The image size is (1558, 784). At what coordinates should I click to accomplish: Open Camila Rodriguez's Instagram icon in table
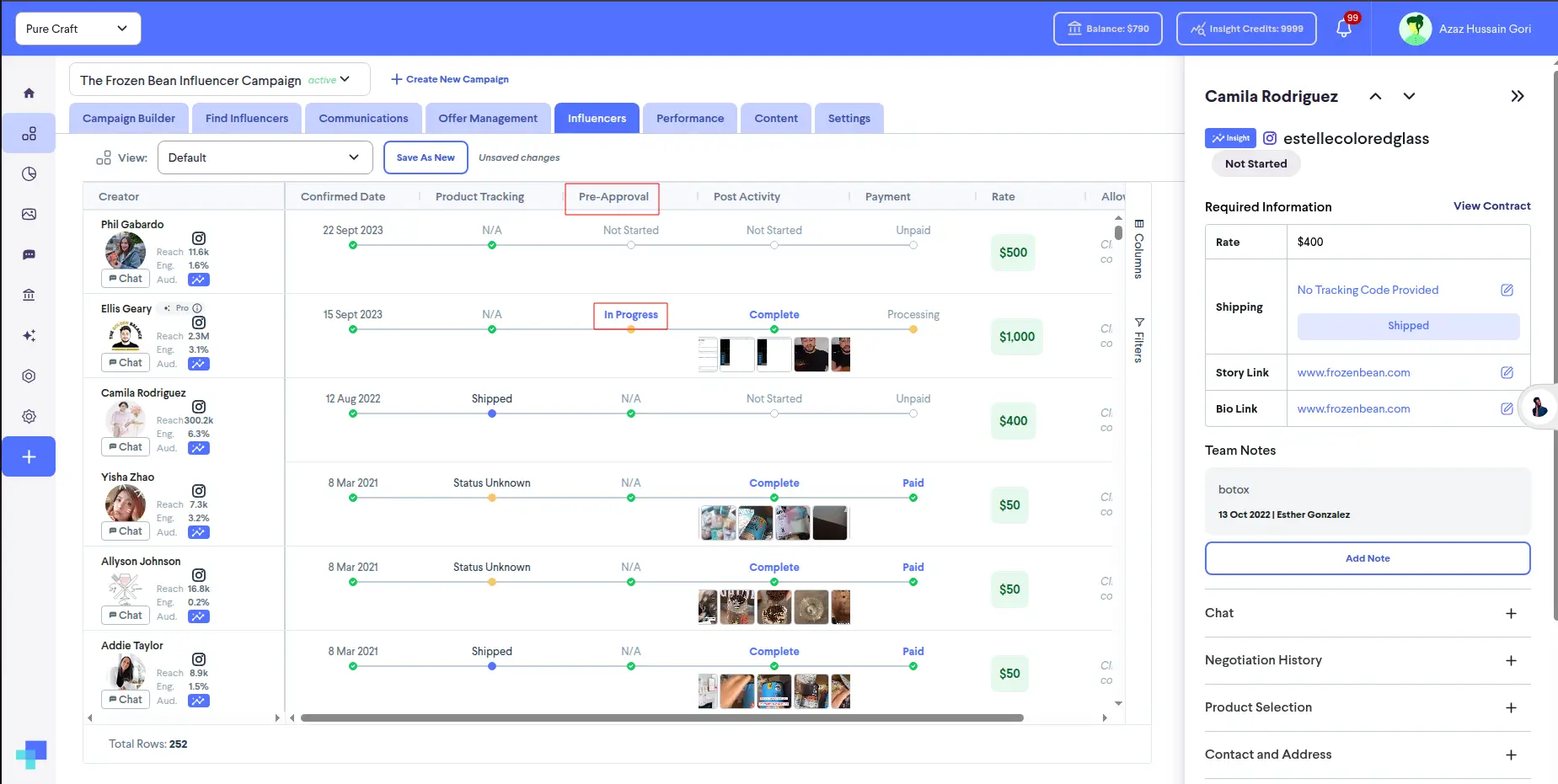[x=199, y=407]
